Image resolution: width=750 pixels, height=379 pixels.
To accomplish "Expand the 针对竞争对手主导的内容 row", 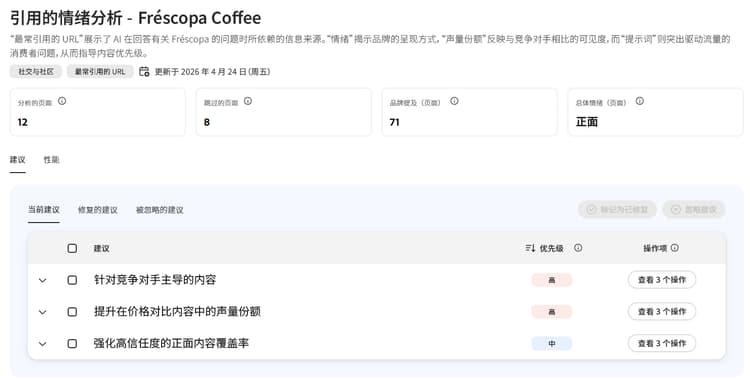I will [43, 280].
